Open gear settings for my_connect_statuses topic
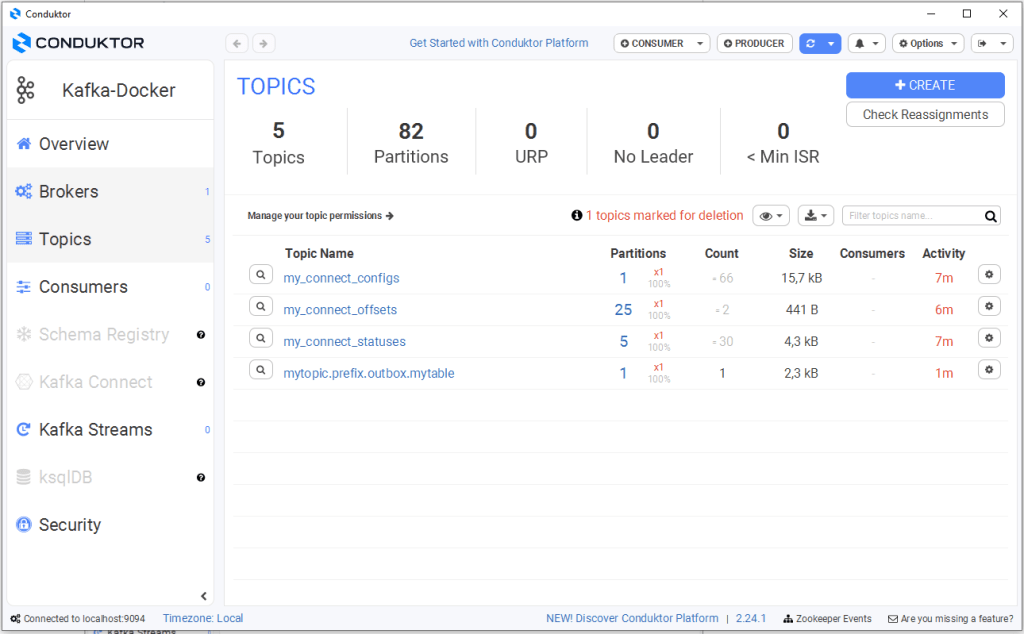 coord(988,340)
